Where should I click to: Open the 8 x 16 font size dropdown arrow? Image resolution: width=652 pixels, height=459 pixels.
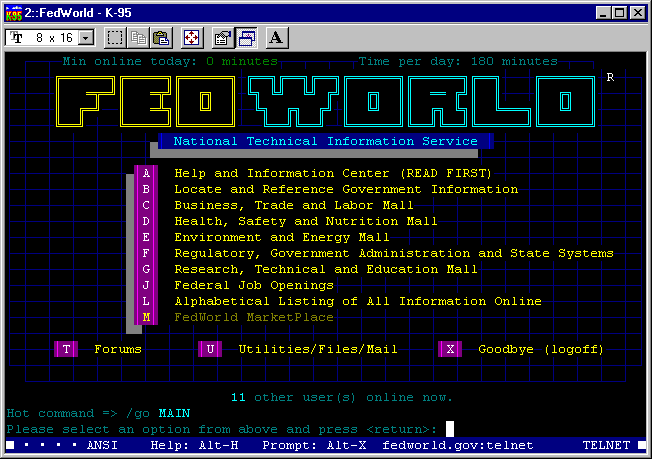[x=86, y=38]
